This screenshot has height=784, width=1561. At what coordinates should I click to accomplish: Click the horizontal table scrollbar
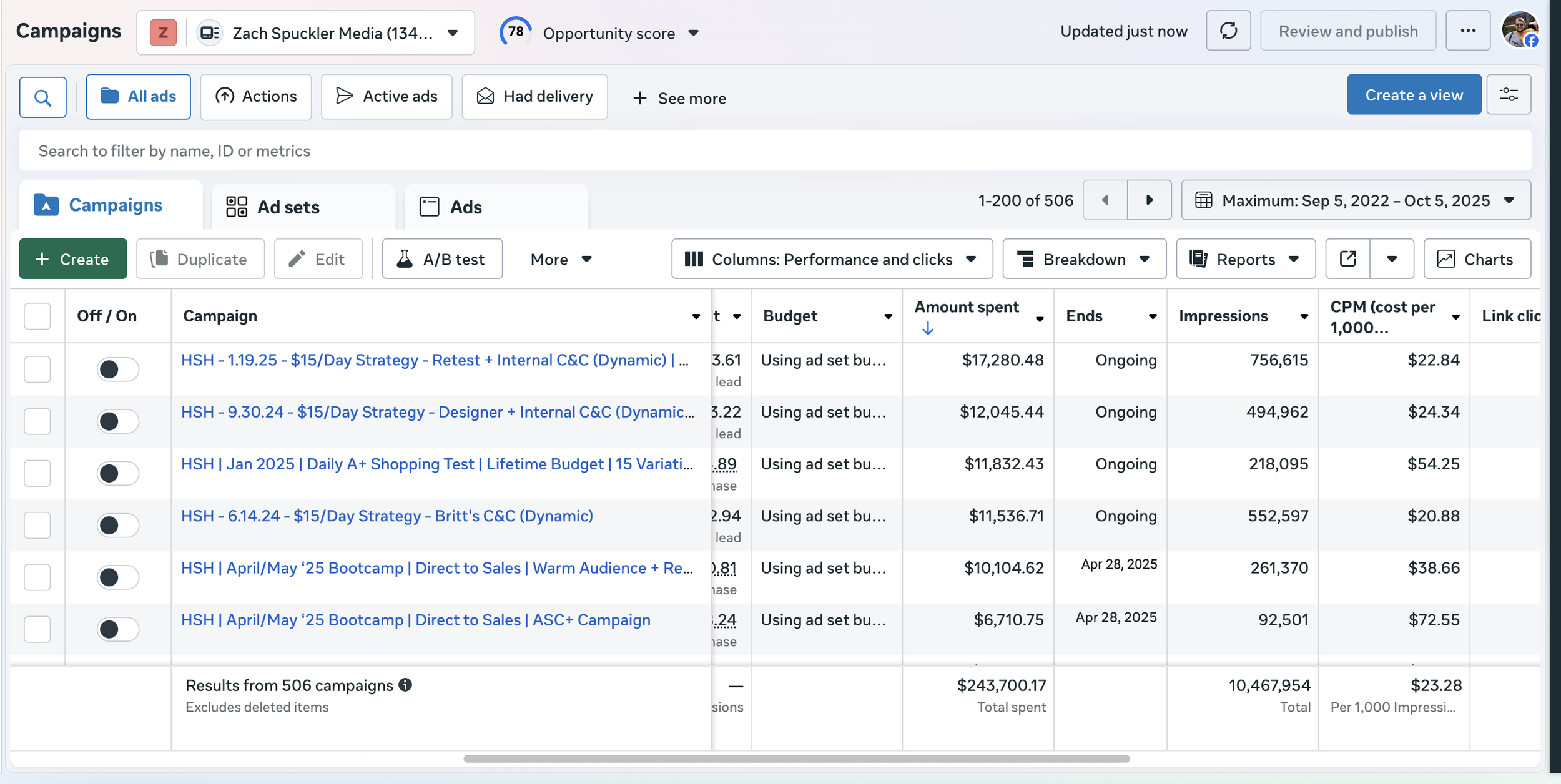click(796, 758)
